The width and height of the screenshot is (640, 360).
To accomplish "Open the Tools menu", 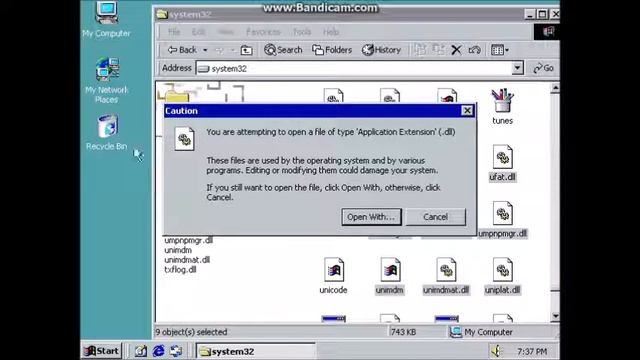I will coord(302,32).
